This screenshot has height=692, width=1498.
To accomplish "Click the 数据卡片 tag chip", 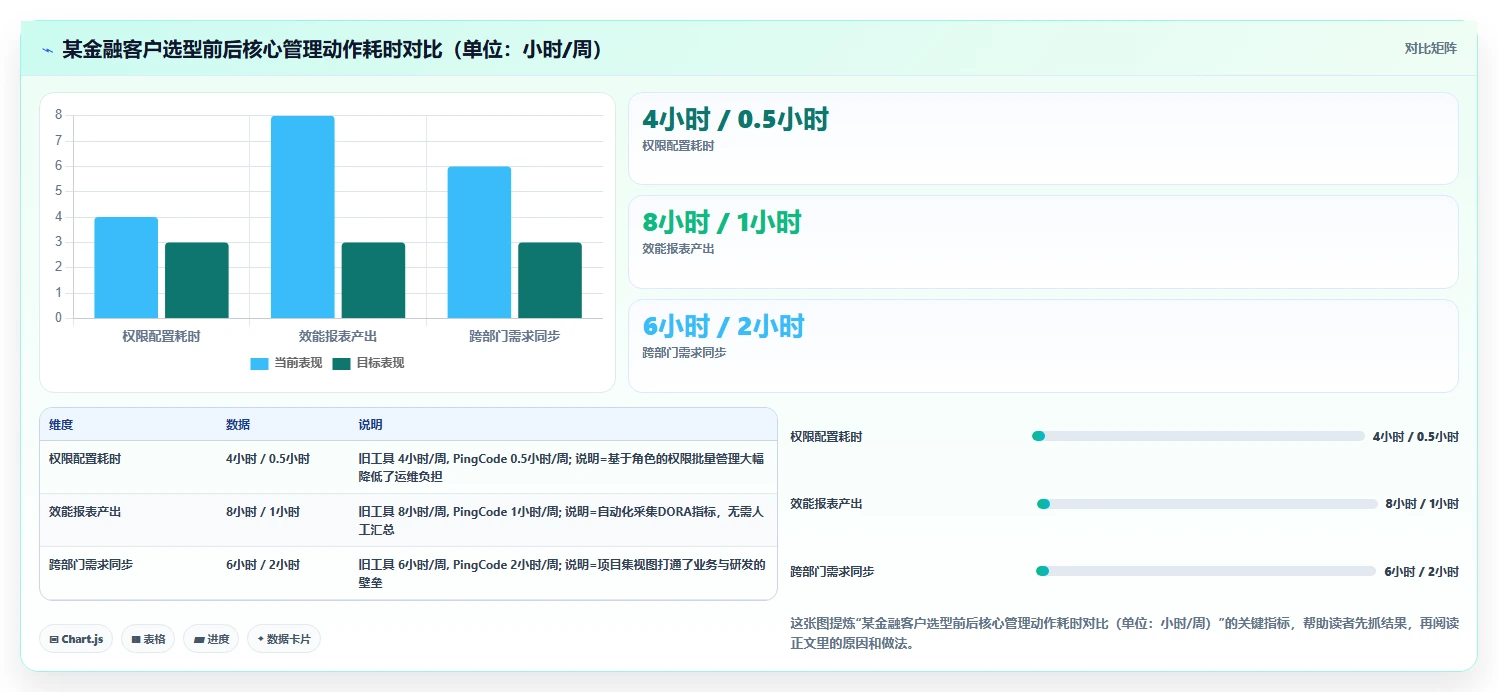I will pos(284,639).
